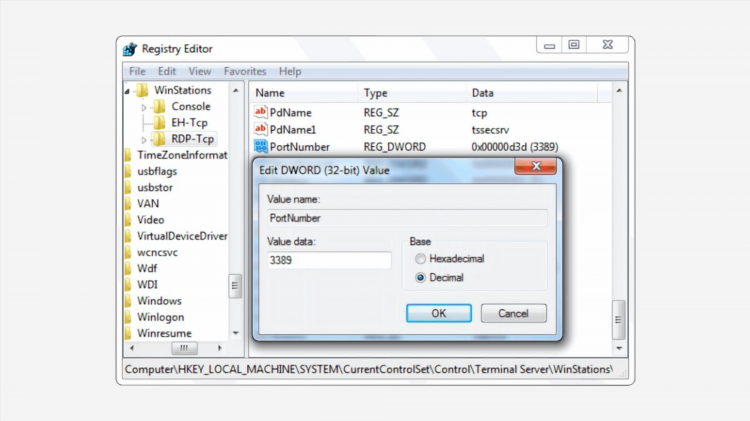
Task: Click the PdName1 string value icon
Action: (x=260, y=129)
